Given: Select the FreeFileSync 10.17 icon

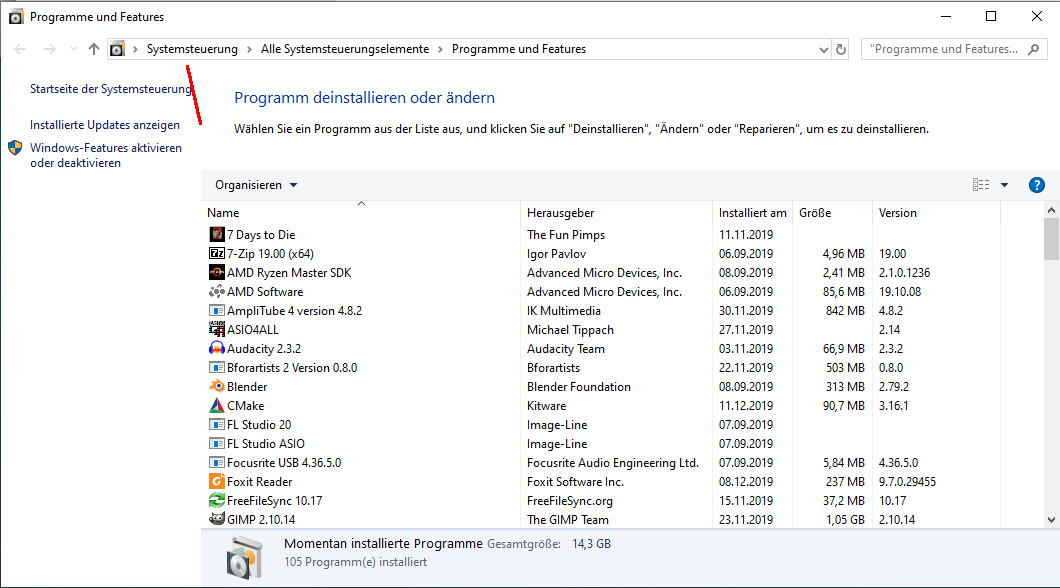Looking at the screenshot, I should (217, 501).
